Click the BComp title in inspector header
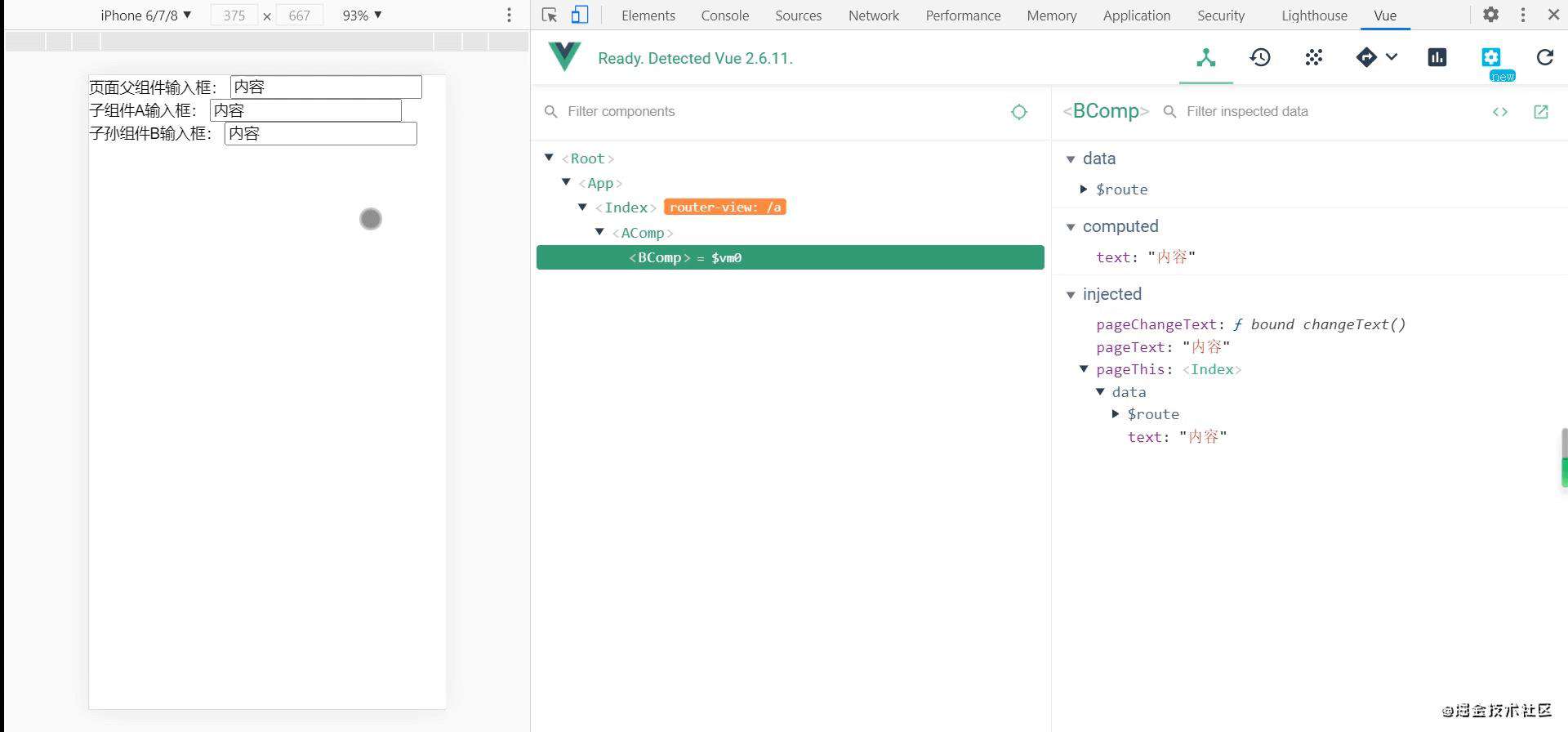This screenshot has width=1568, height=732. click(1106, 111)
